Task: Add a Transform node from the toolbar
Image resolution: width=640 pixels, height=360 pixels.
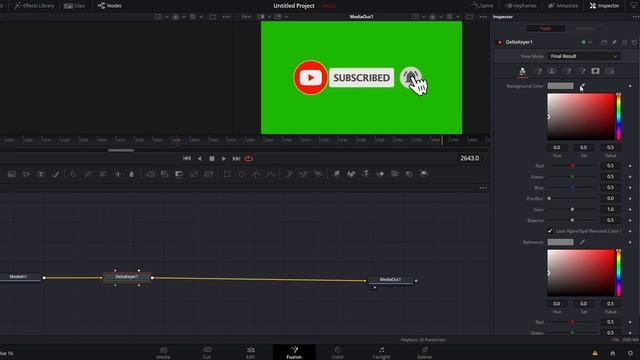Action: 209,174
